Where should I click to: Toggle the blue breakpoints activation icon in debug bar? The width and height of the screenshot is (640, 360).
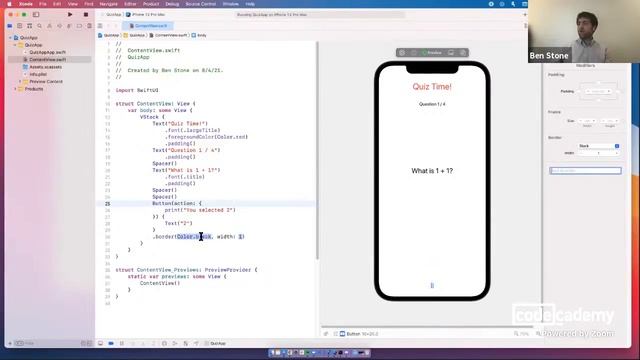click(x=111, y=344)
